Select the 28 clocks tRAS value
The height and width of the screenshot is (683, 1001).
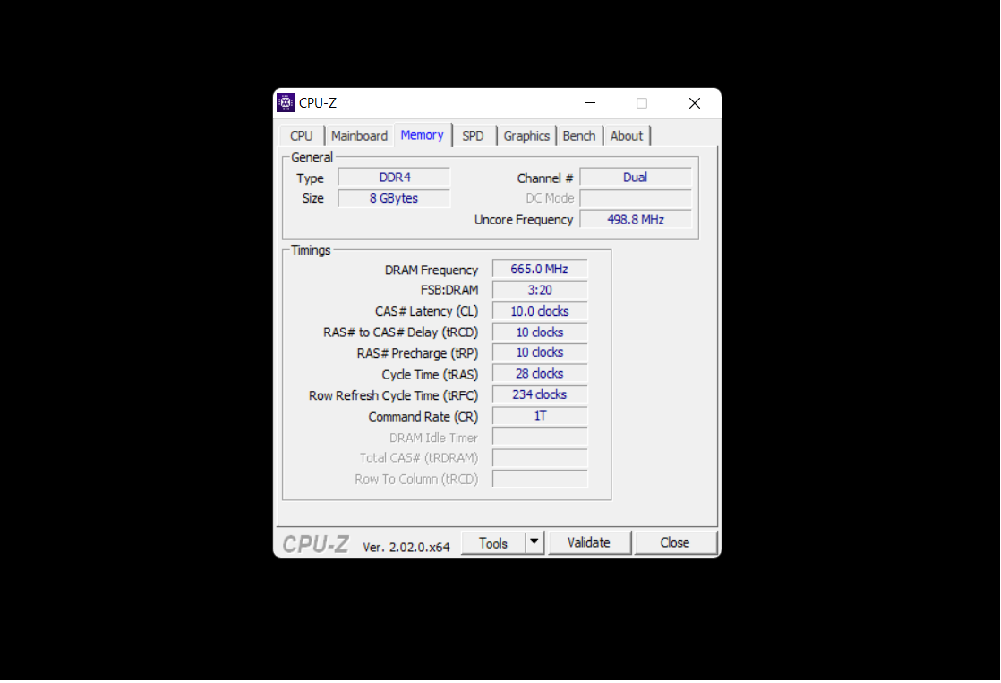click(539, 373)
